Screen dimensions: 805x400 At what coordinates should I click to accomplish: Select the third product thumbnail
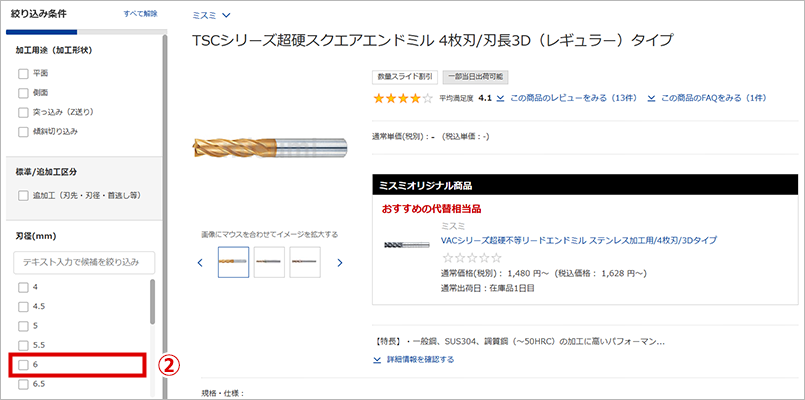coord(305,262)
